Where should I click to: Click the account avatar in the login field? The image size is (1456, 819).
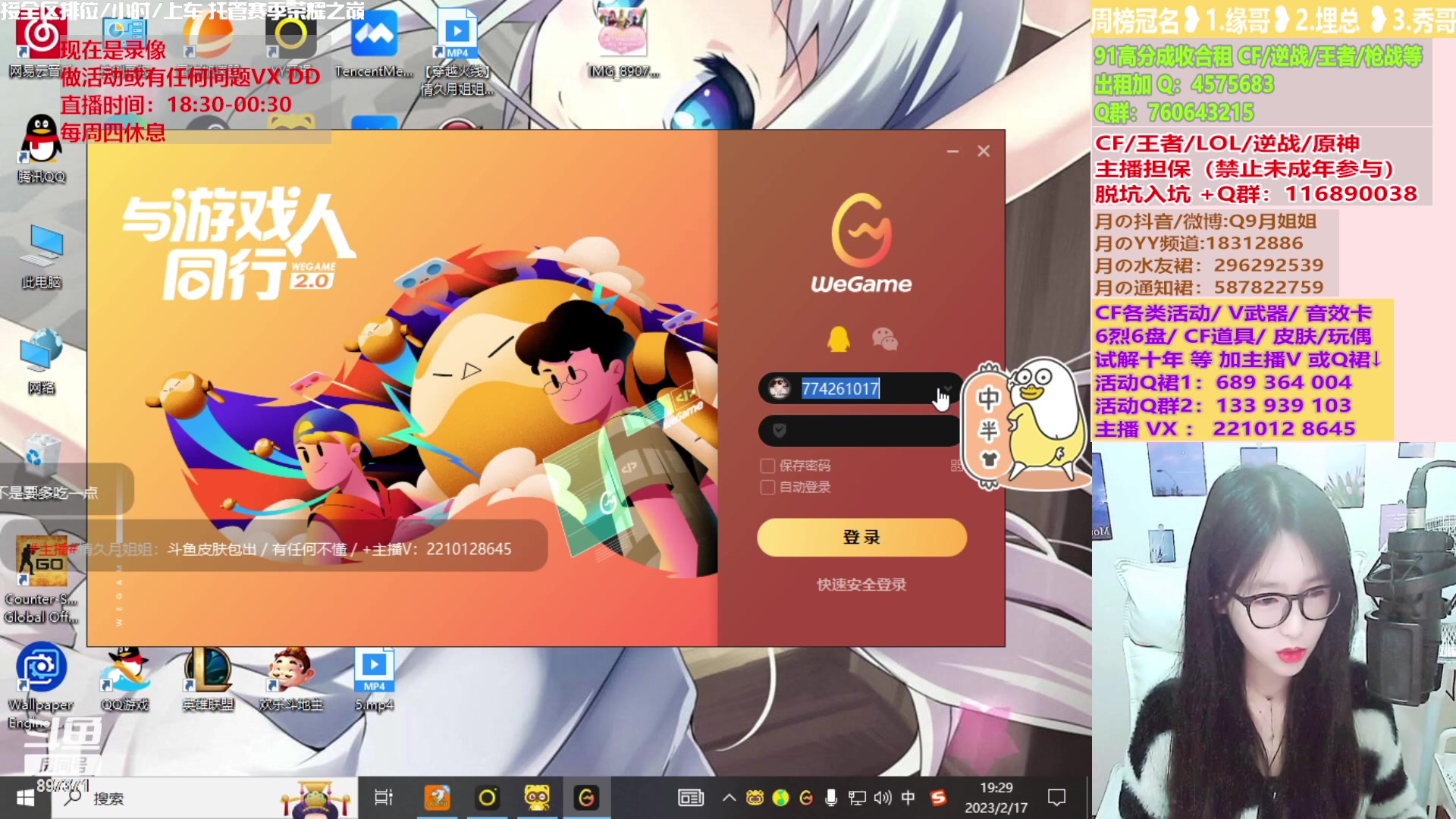click(x=779, y=388)
